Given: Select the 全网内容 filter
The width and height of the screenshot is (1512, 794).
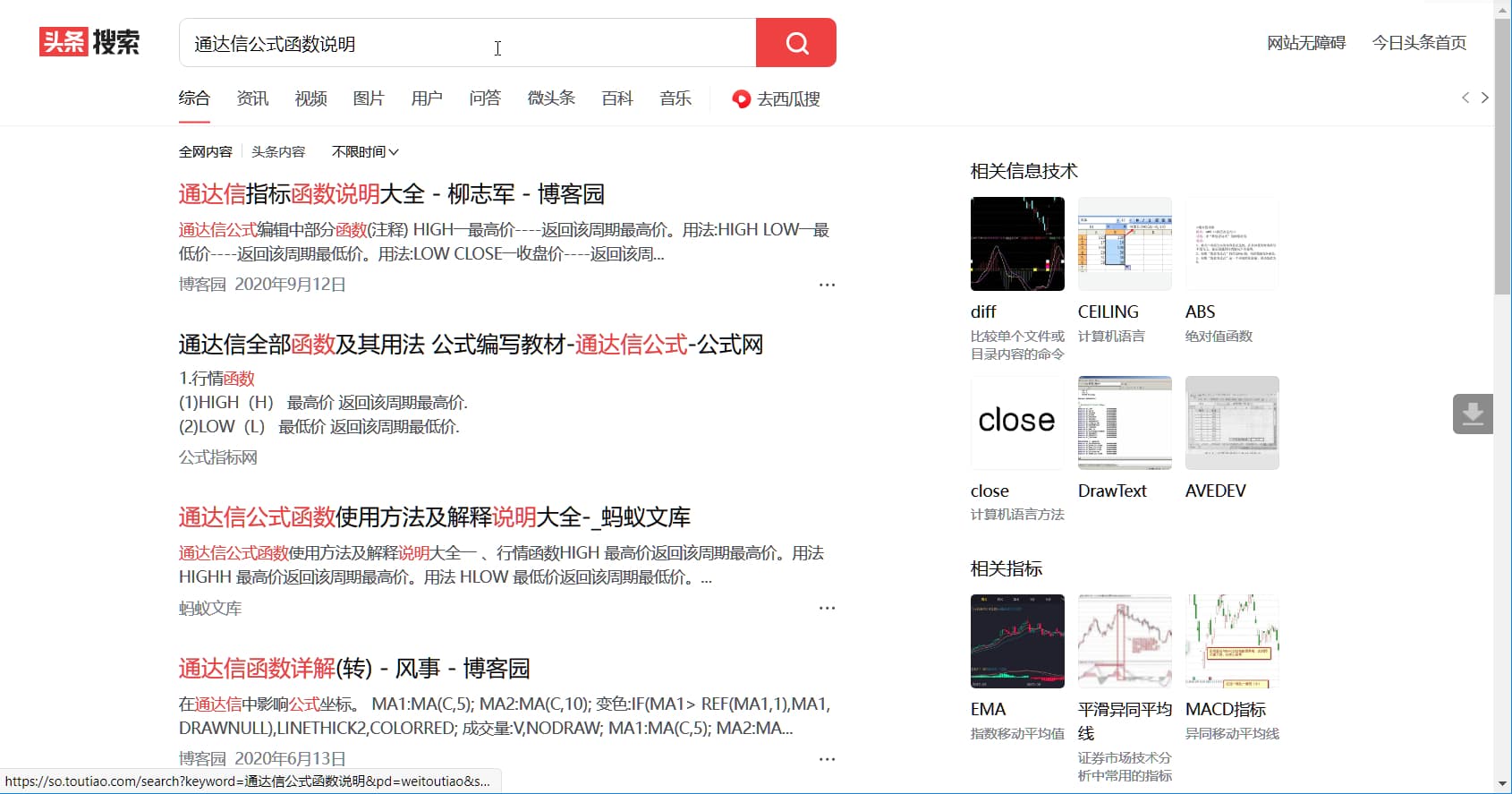Looking at the screenshot, I should point(205,152).
